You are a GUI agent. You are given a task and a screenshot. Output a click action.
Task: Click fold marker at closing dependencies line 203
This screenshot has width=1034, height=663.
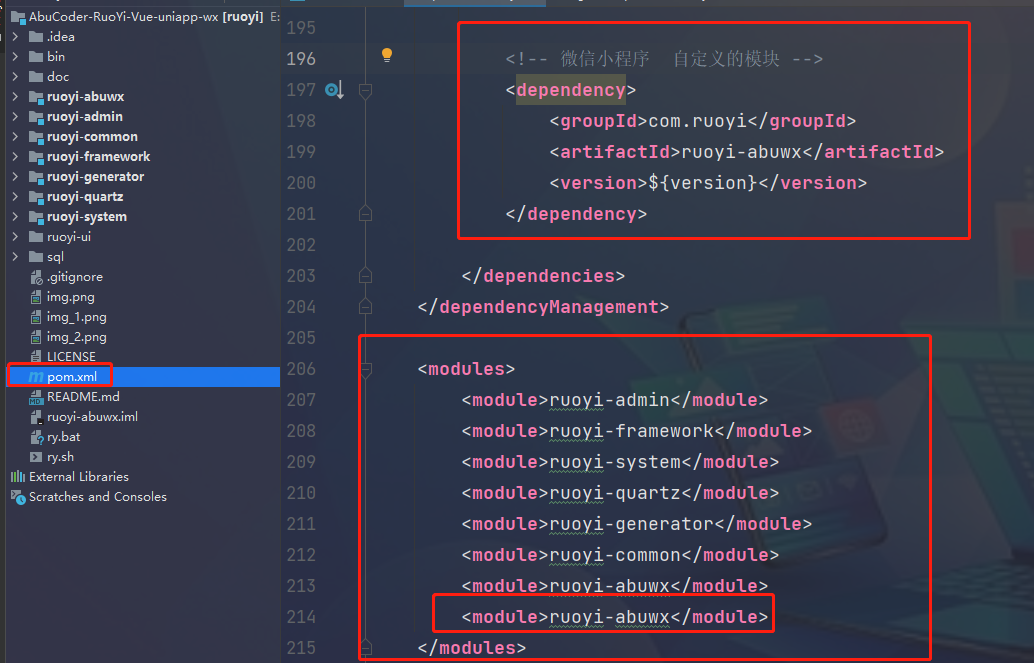click(365, 275)
